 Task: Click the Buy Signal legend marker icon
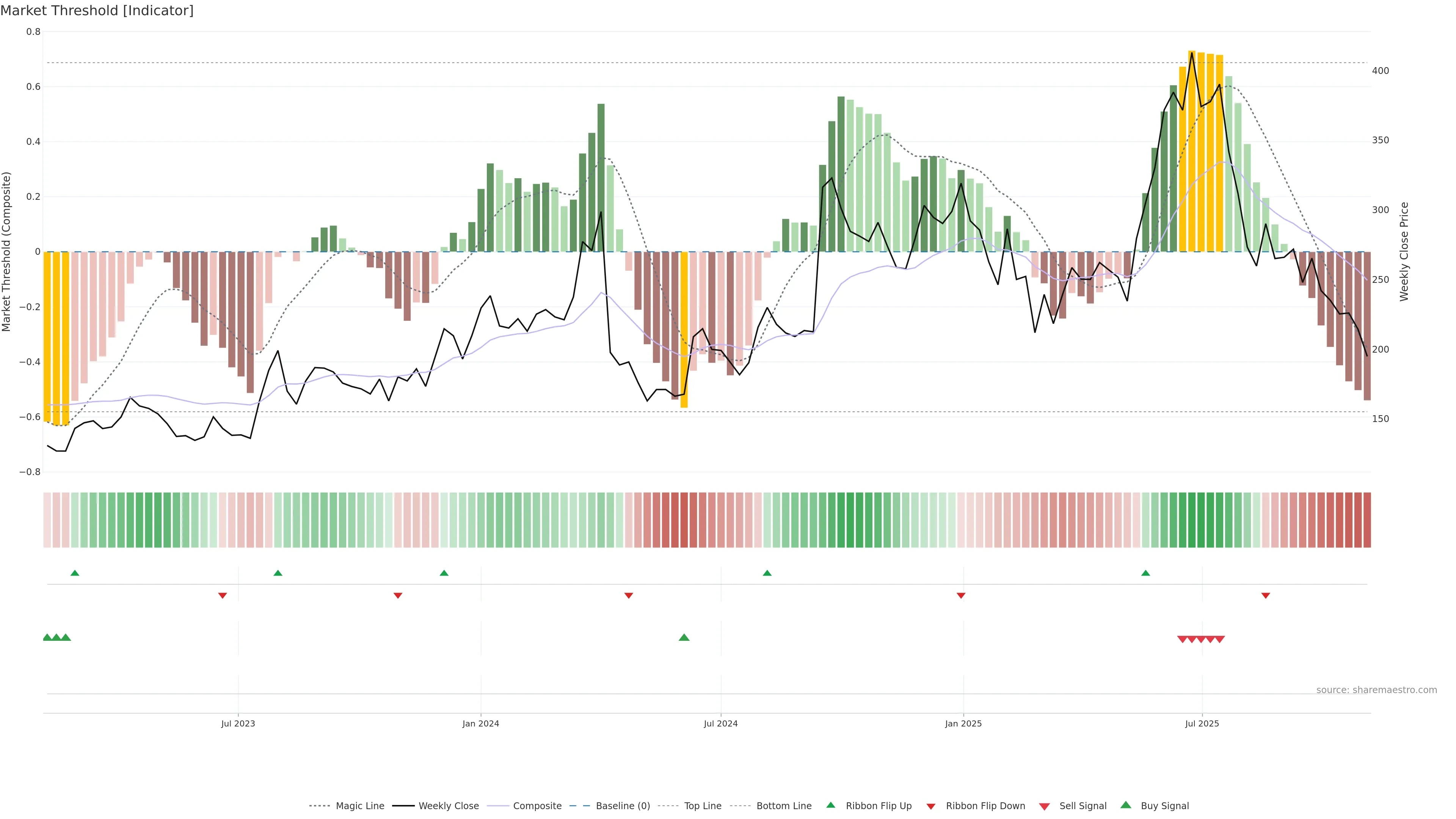pos(1125,805)
